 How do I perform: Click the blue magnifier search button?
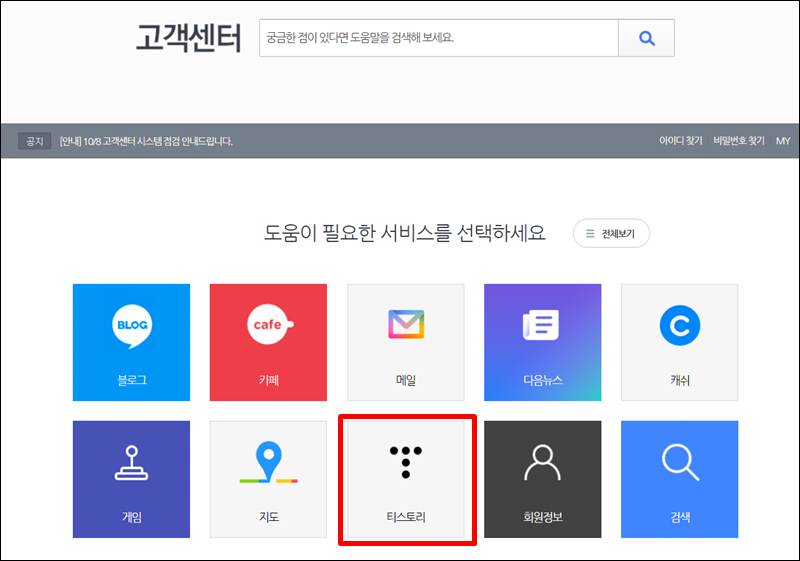click(x=646, y=38)
